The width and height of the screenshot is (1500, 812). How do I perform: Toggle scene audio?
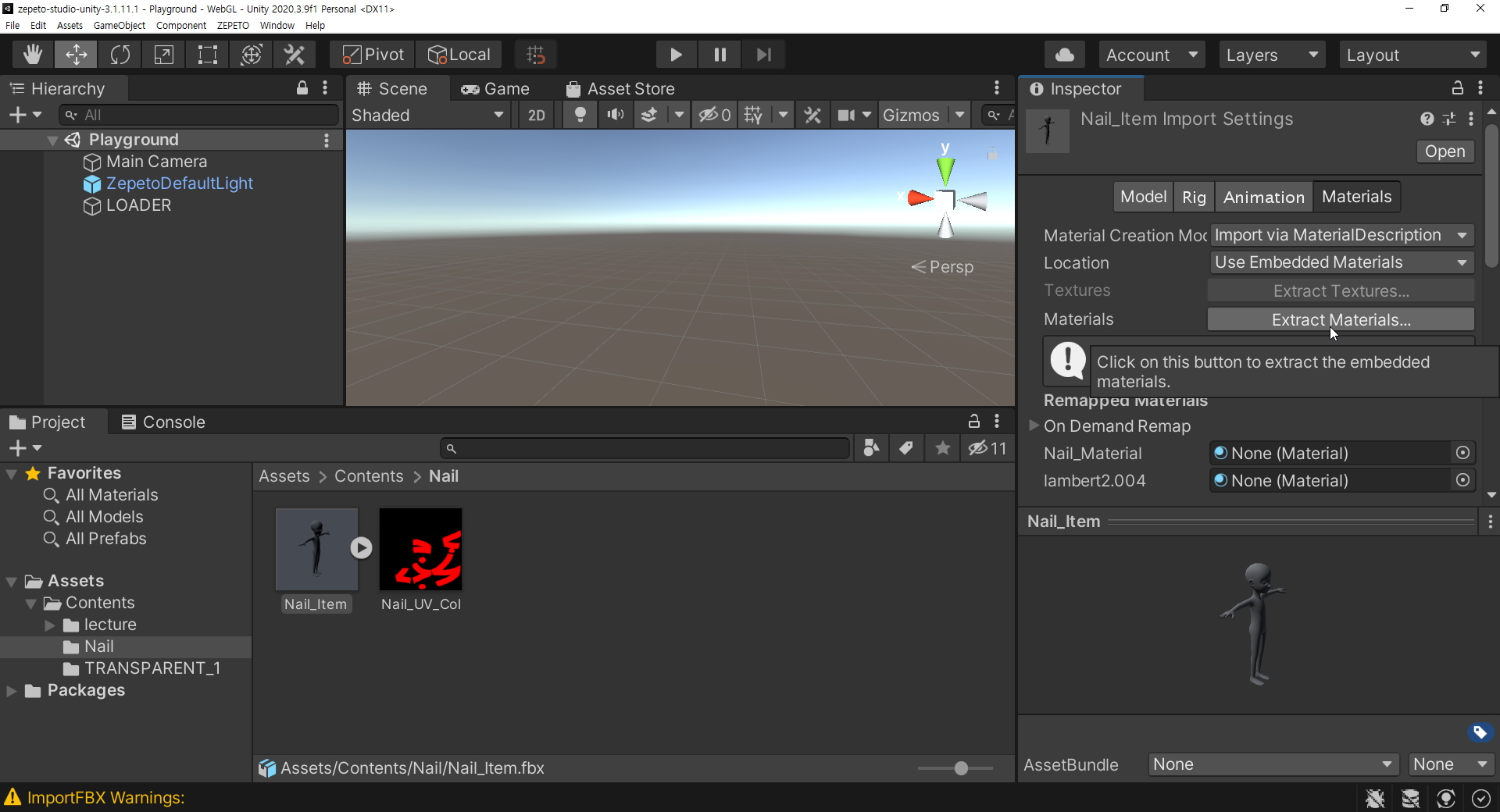coord(616,116)
